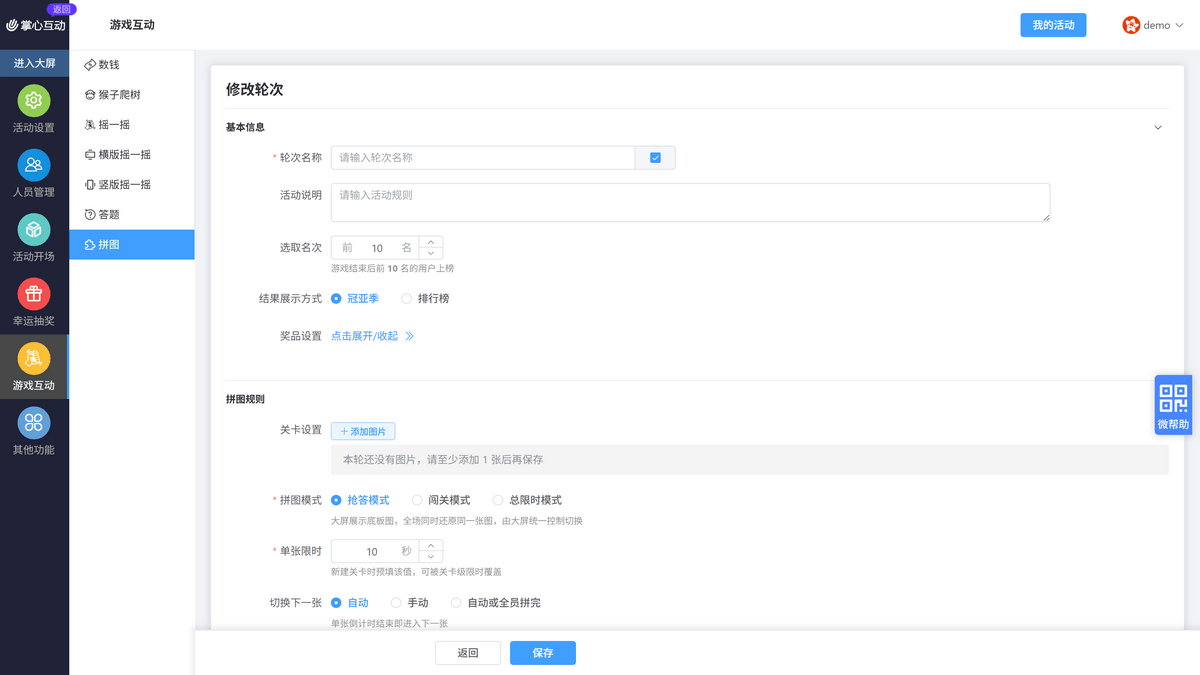This screenshot has width=1200, height=675.
Task: Click the 拼图规则 section title
Action: (x=245, y=399)
